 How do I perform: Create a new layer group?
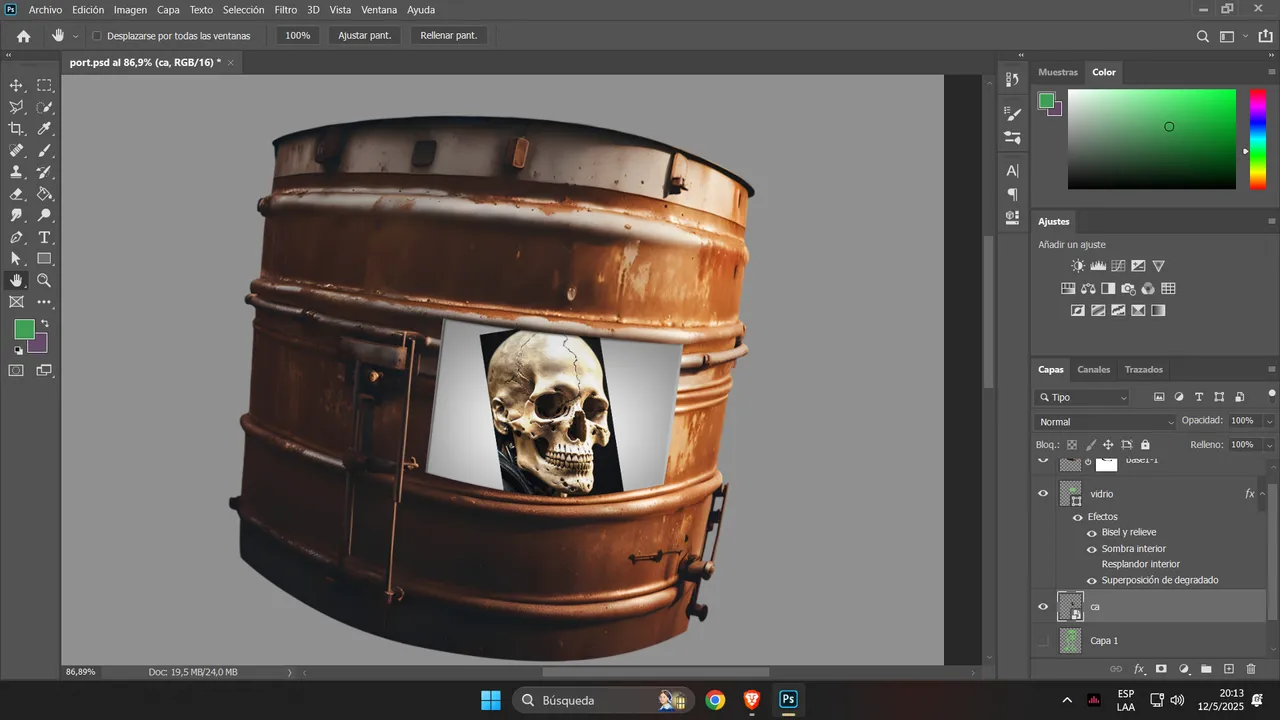pyautogui.click(x=1206, y=669)
